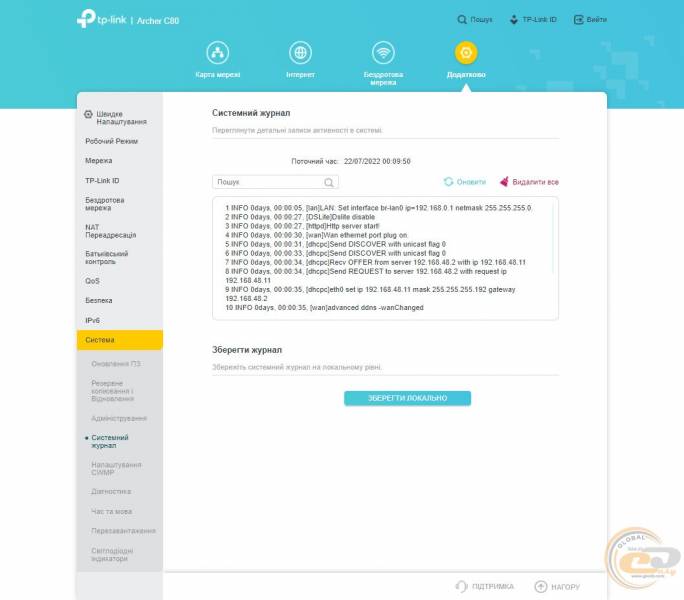Select QoS in the sidebar
The height and width of the screenshot is (600, 684).
pos(92,281)
